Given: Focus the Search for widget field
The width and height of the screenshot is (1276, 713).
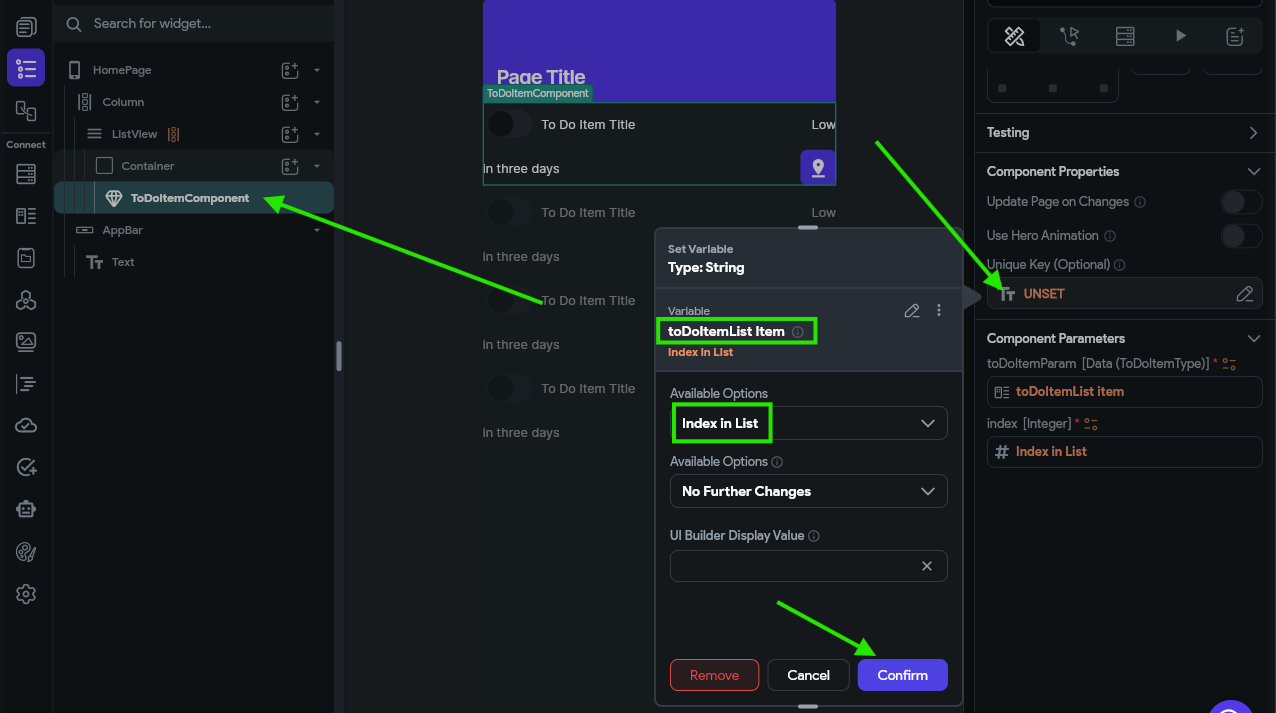Looking at the screenshot, I should pyautogui.click(x=194, y=23).
